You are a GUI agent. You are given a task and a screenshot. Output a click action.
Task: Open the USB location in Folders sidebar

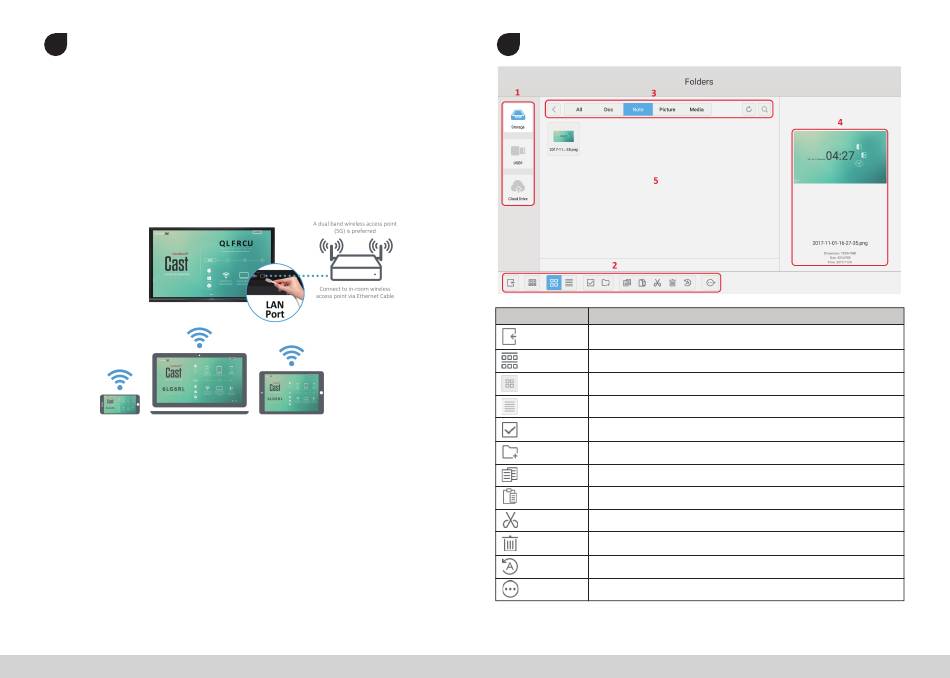click(x=517, y=154)
